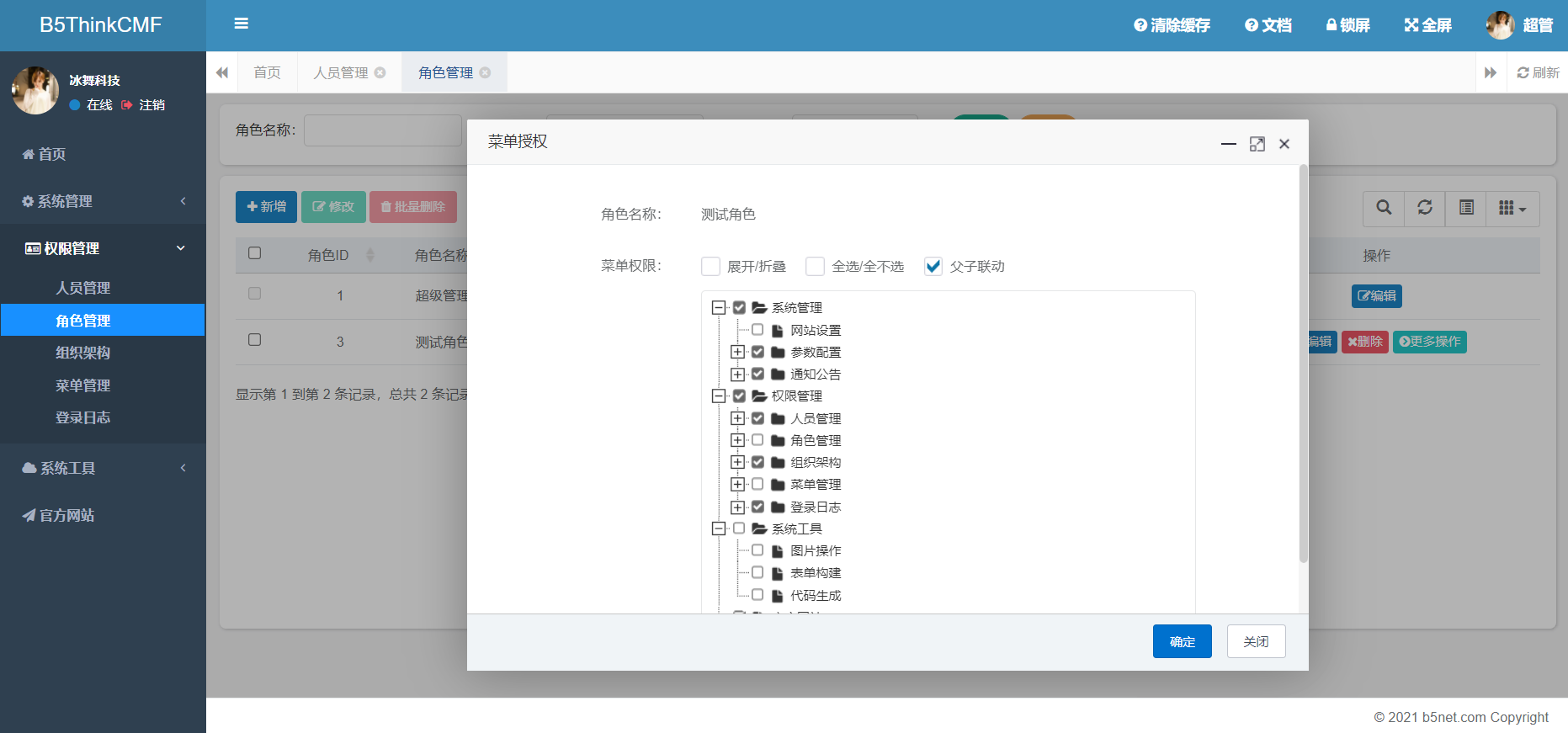Click 更多操作 in 测试角色 row
This screenshot has width=1568, height=733.
click(x=1430, y=342)
